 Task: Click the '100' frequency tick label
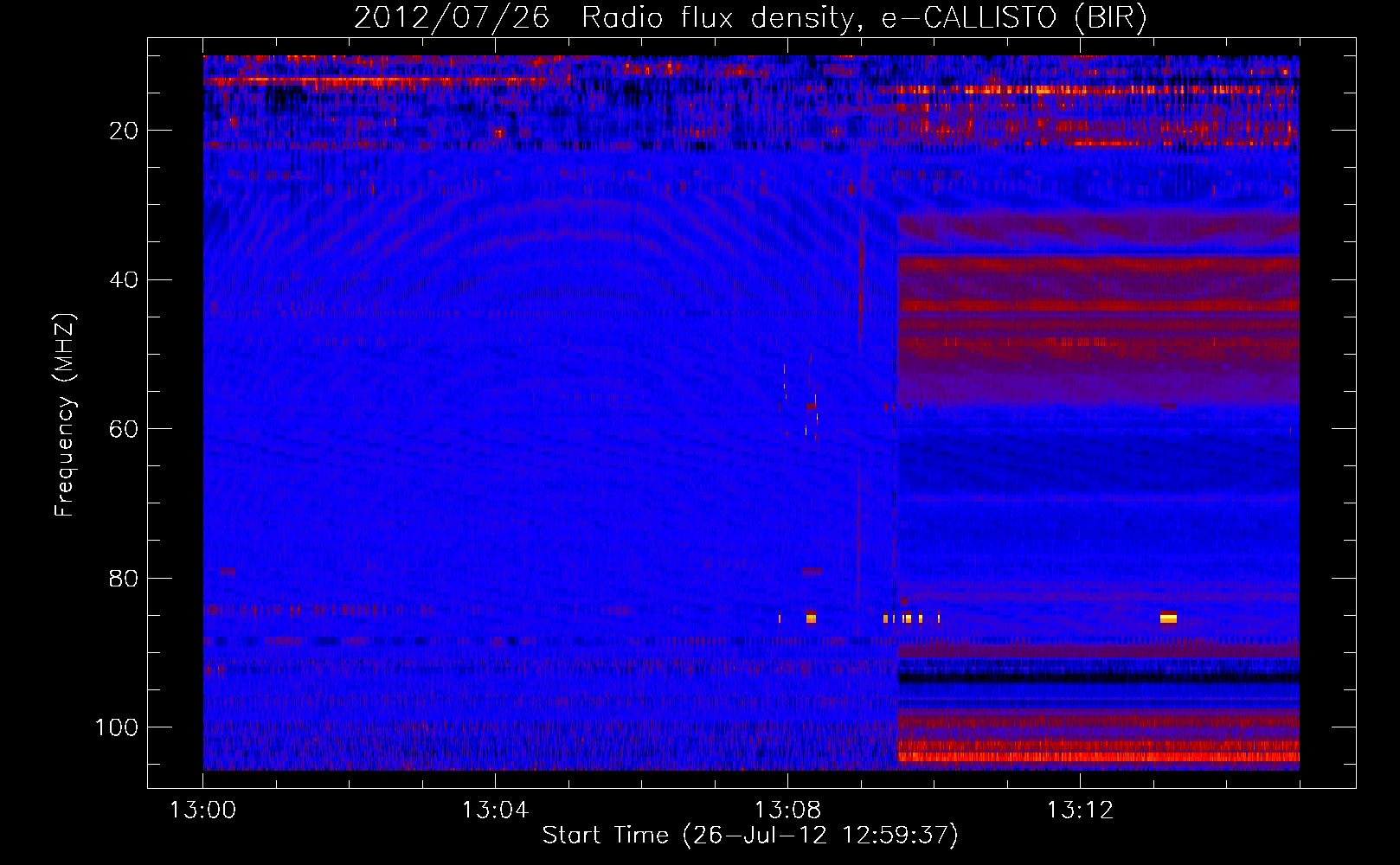(117, 727)
